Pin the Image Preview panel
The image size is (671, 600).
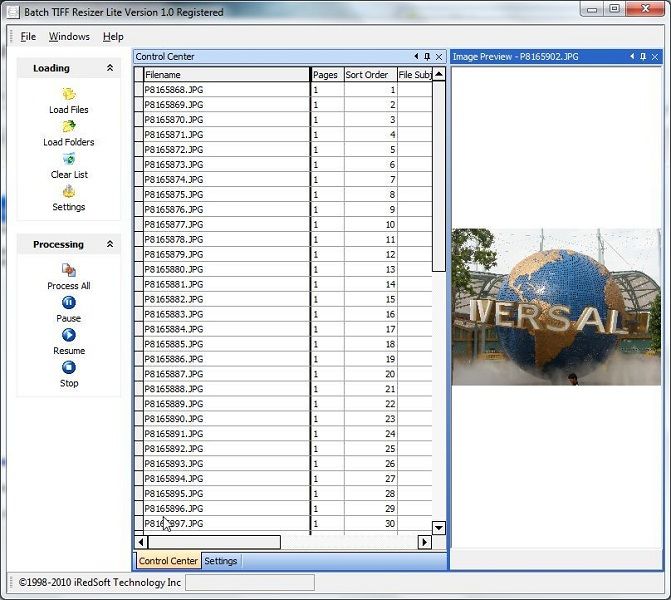644,57
